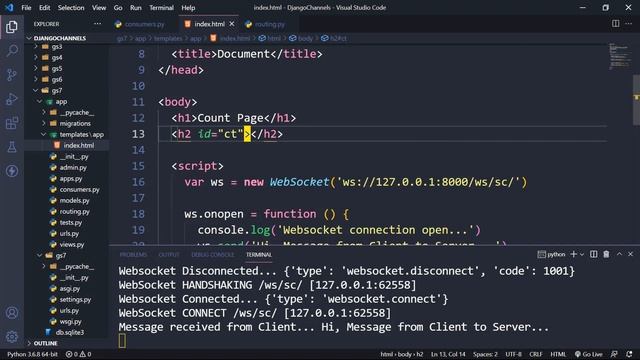
Task: Split the terminal panel
Action: tap(593, 254)
